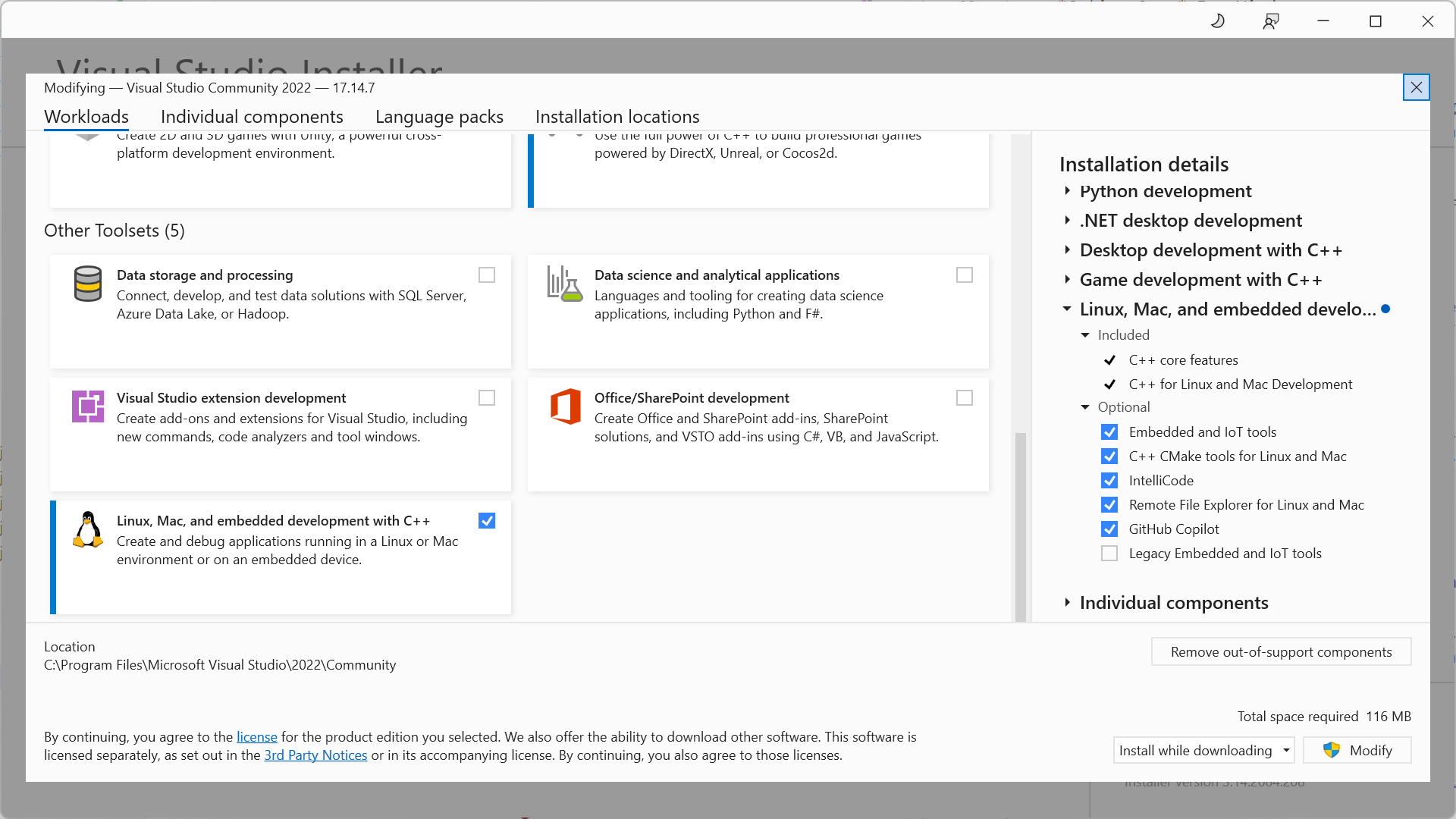The width and height of the screenshot is (1456, 819).
Task: Open the license link
Action: pos(257,737)
